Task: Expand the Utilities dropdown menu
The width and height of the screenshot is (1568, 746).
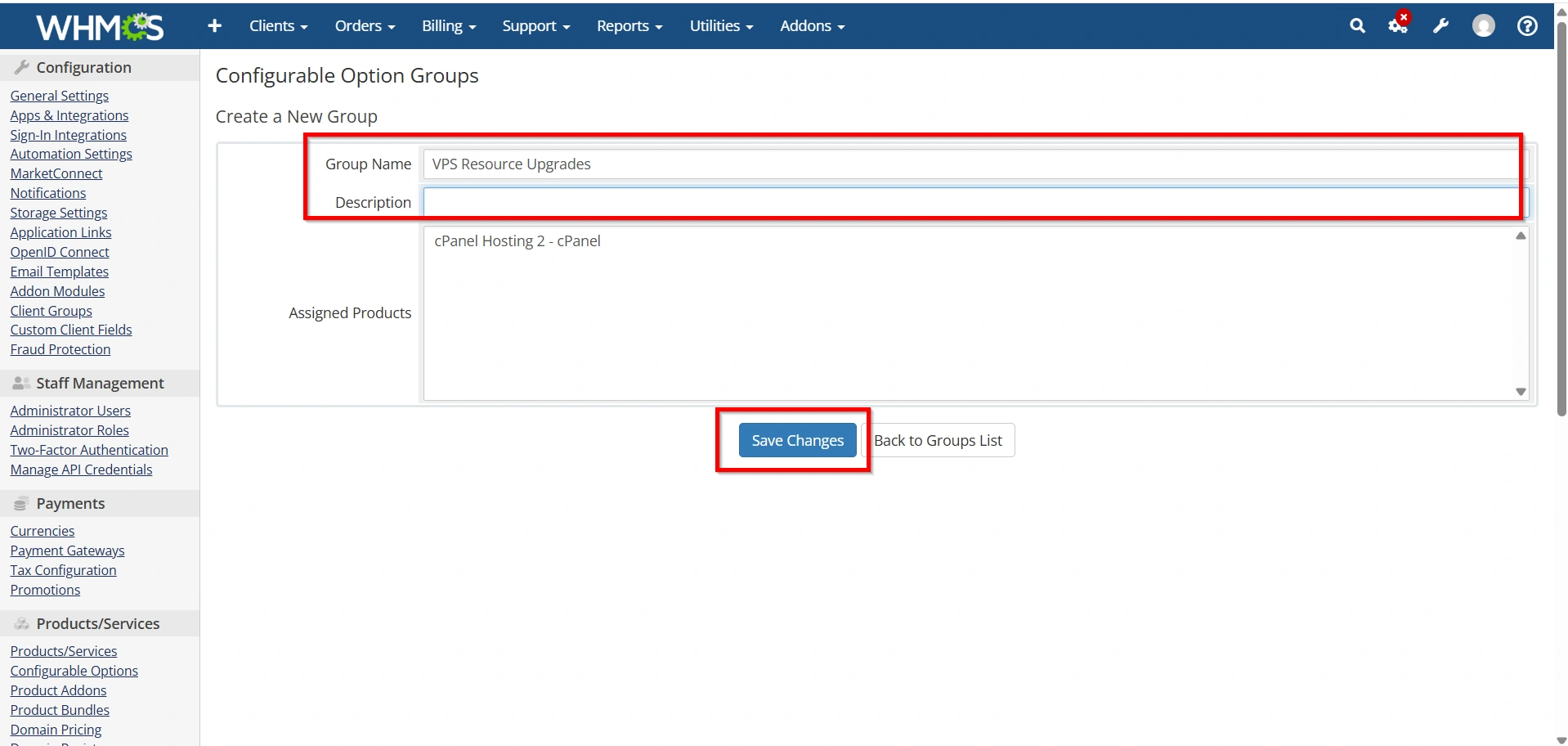Action: (721, 26)
